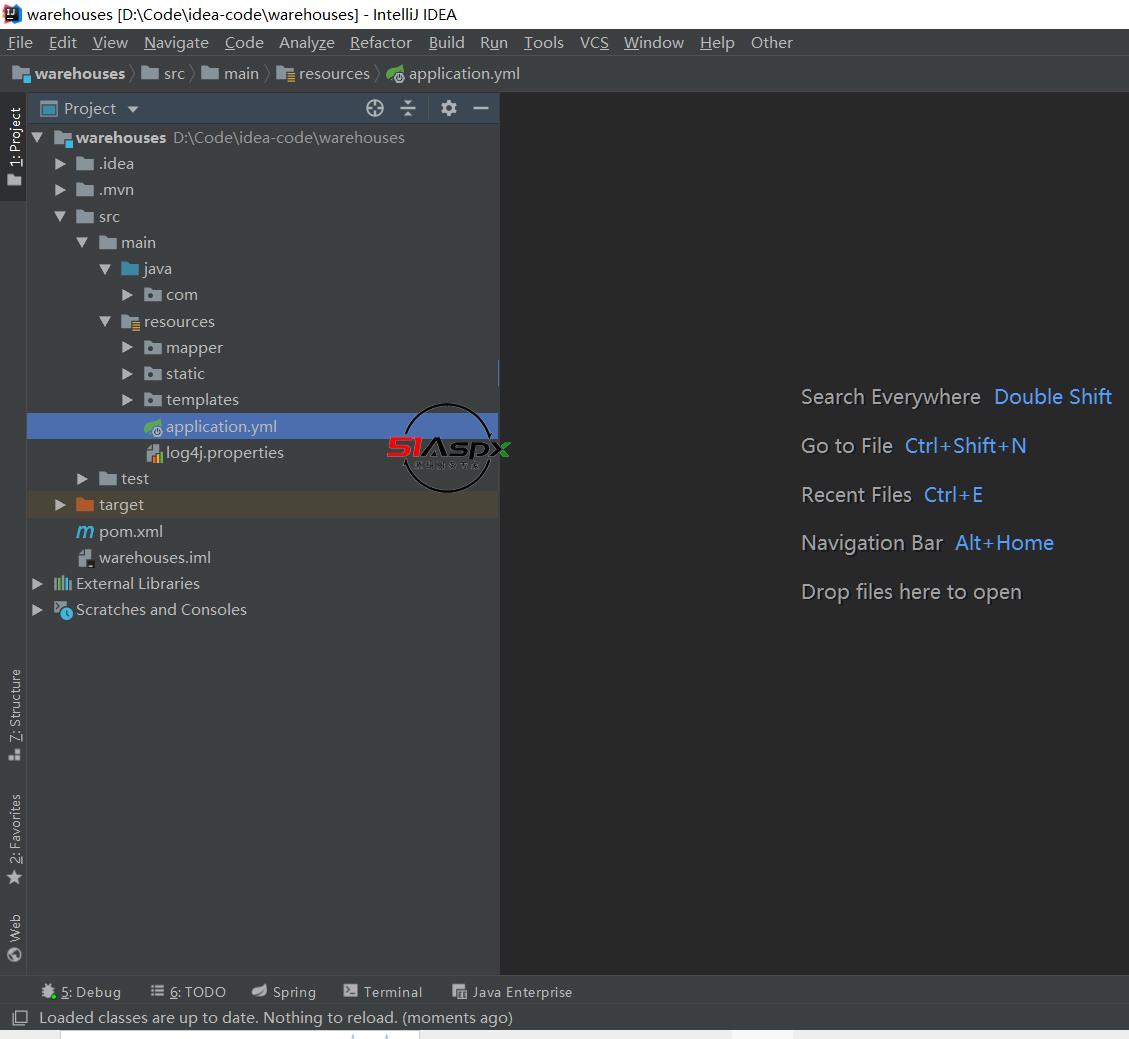
Task: Click the log4j.properties file icon
Action: (154, 453)
